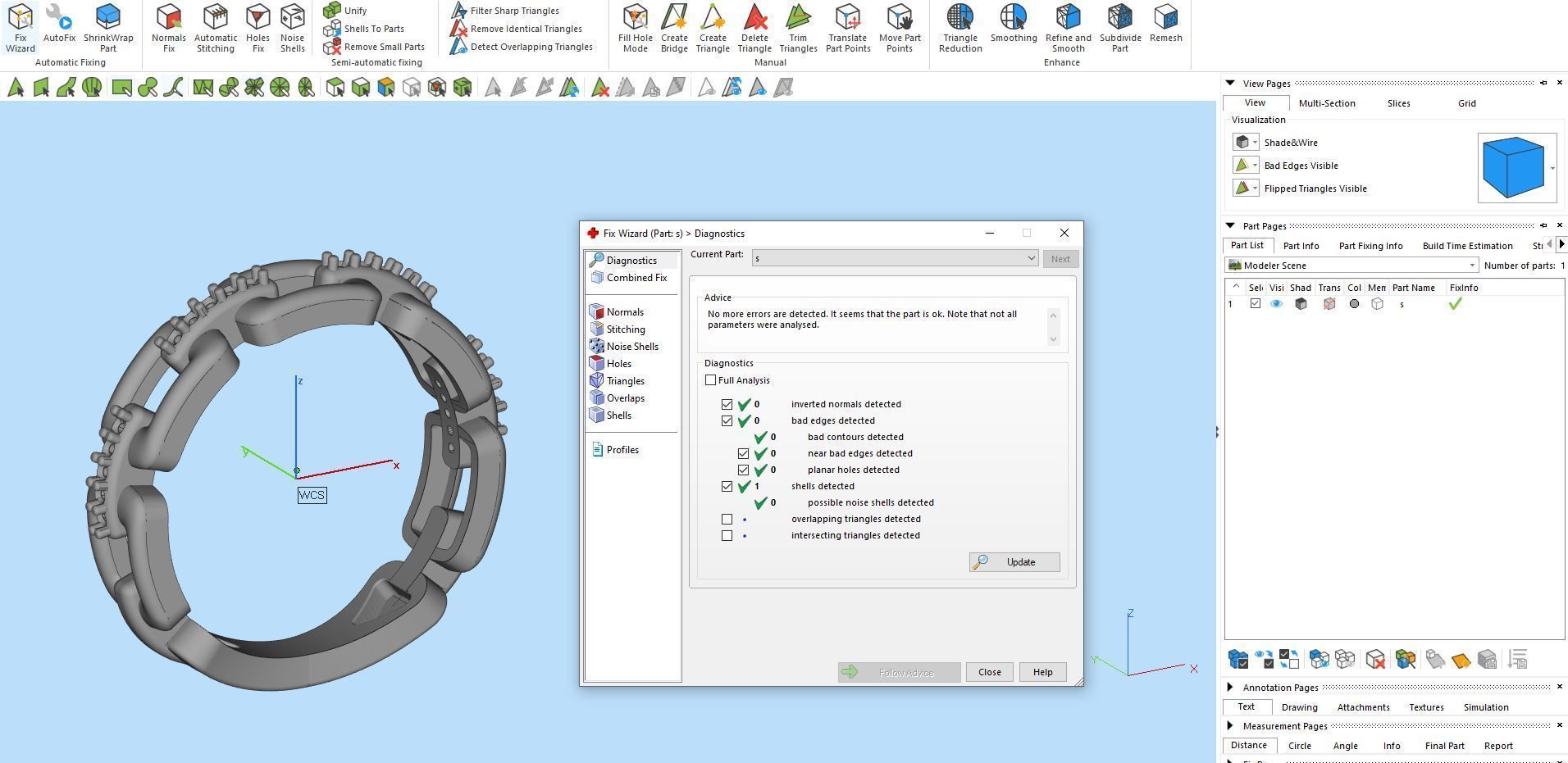This screenshot has height=763, width=1568.
Task: Toggle near bad edges detected checkbox
Action: coord(743,453)
